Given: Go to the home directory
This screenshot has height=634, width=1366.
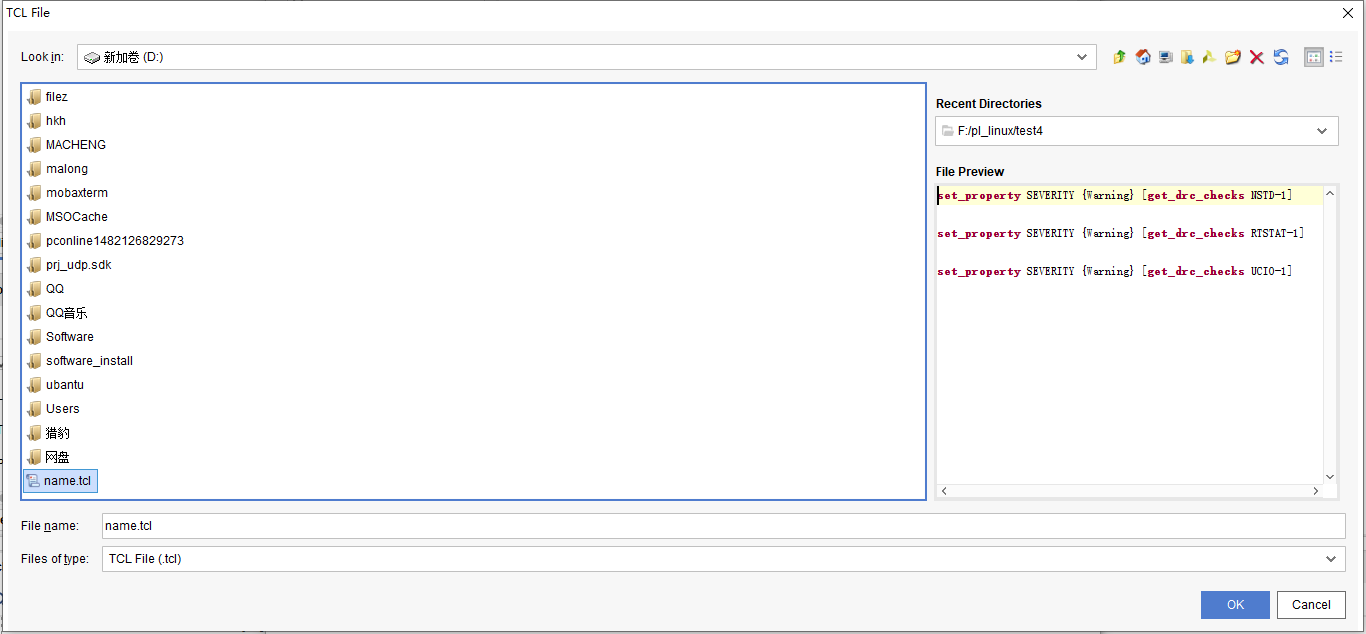Looking at the screenshot, I should (1143, 57).
